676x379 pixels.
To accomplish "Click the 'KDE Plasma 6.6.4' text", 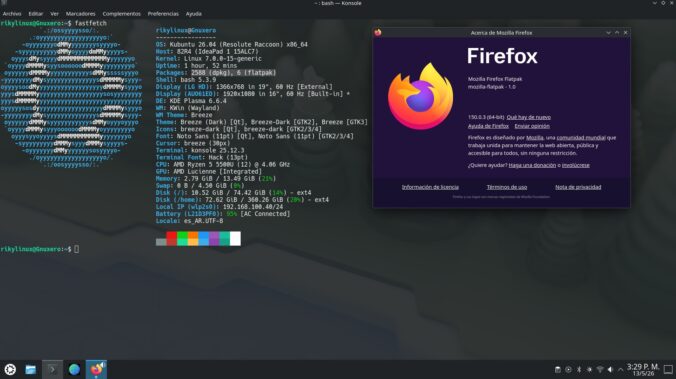I will (198, 101).
